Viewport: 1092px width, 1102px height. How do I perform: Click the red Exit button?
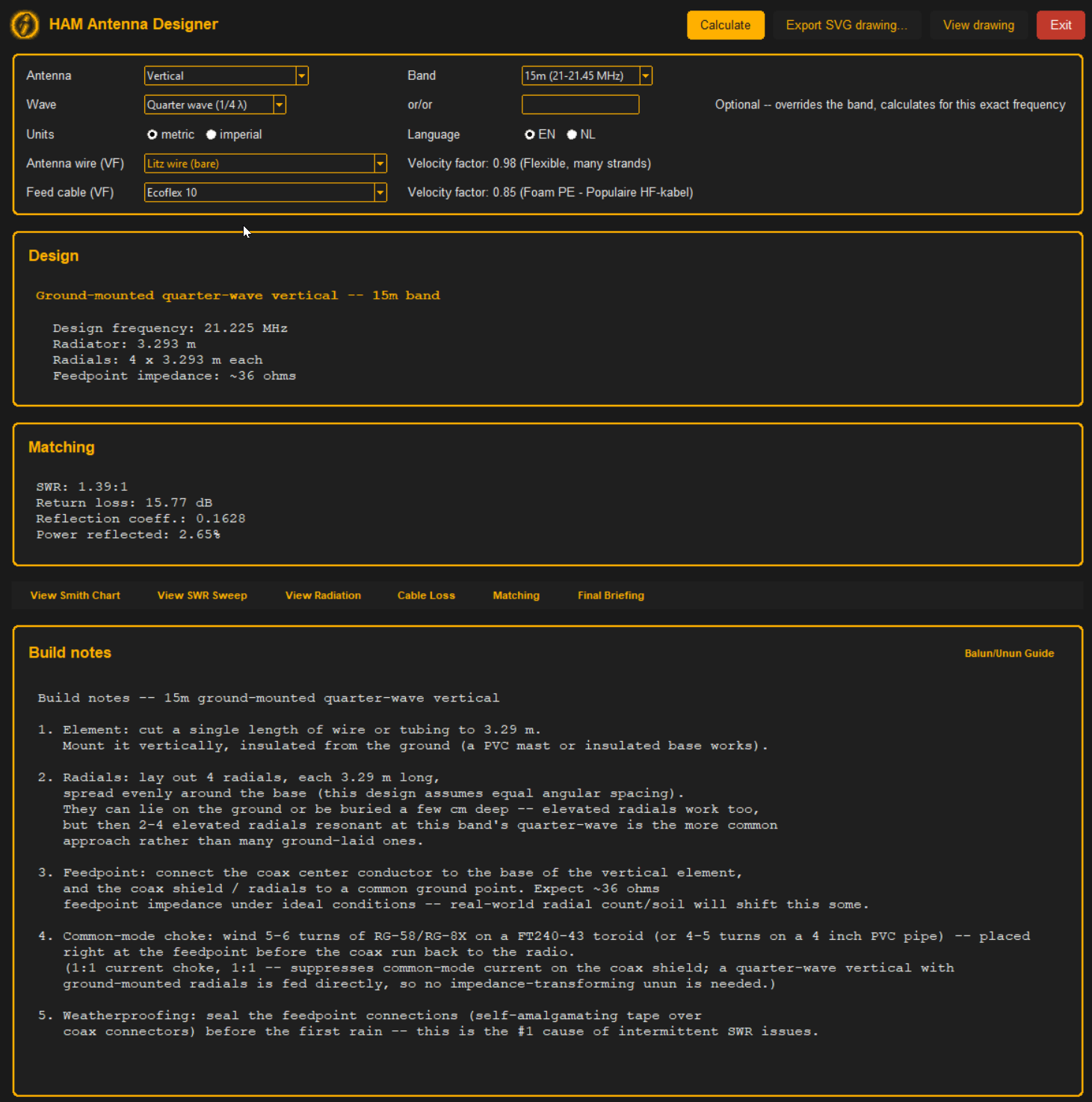tap(1061, 25)
